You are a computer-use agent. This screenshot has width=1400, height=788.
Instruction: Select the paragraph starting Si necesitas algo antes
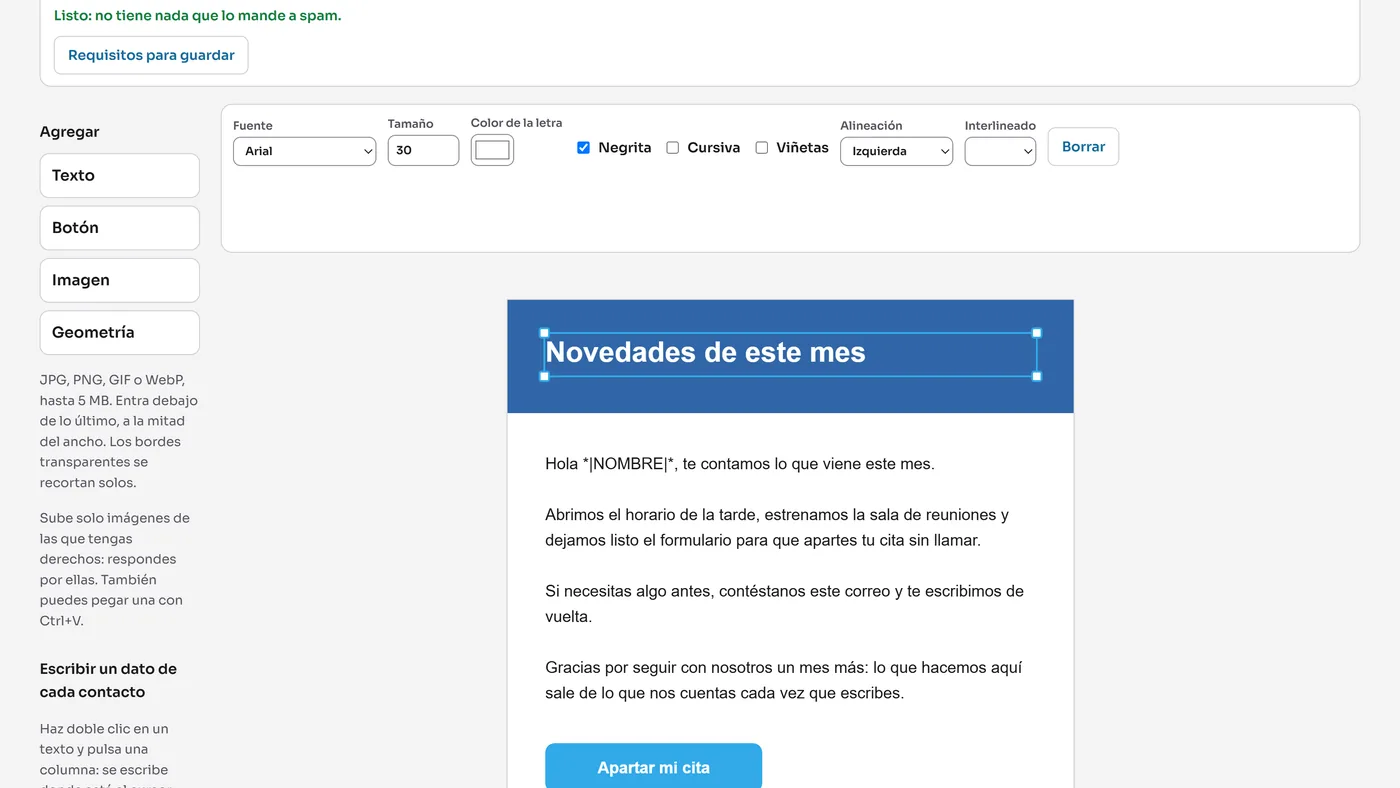pos(785,604)
